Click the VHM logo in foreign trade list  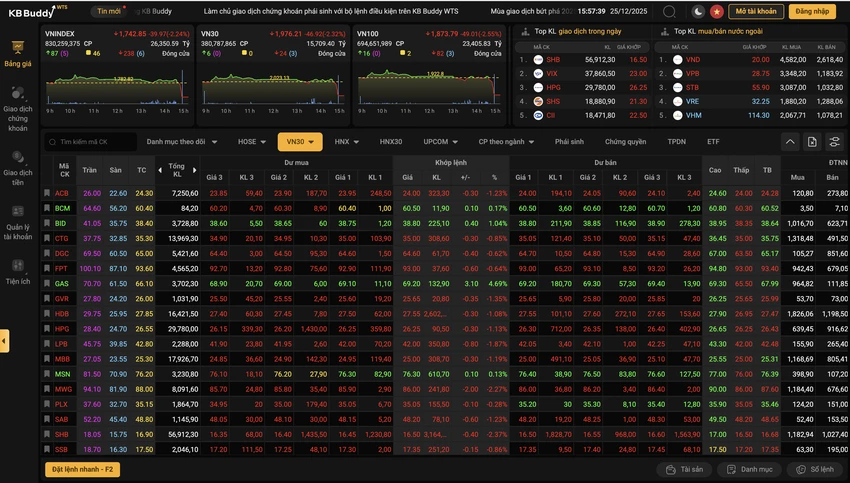coord(678,115)
